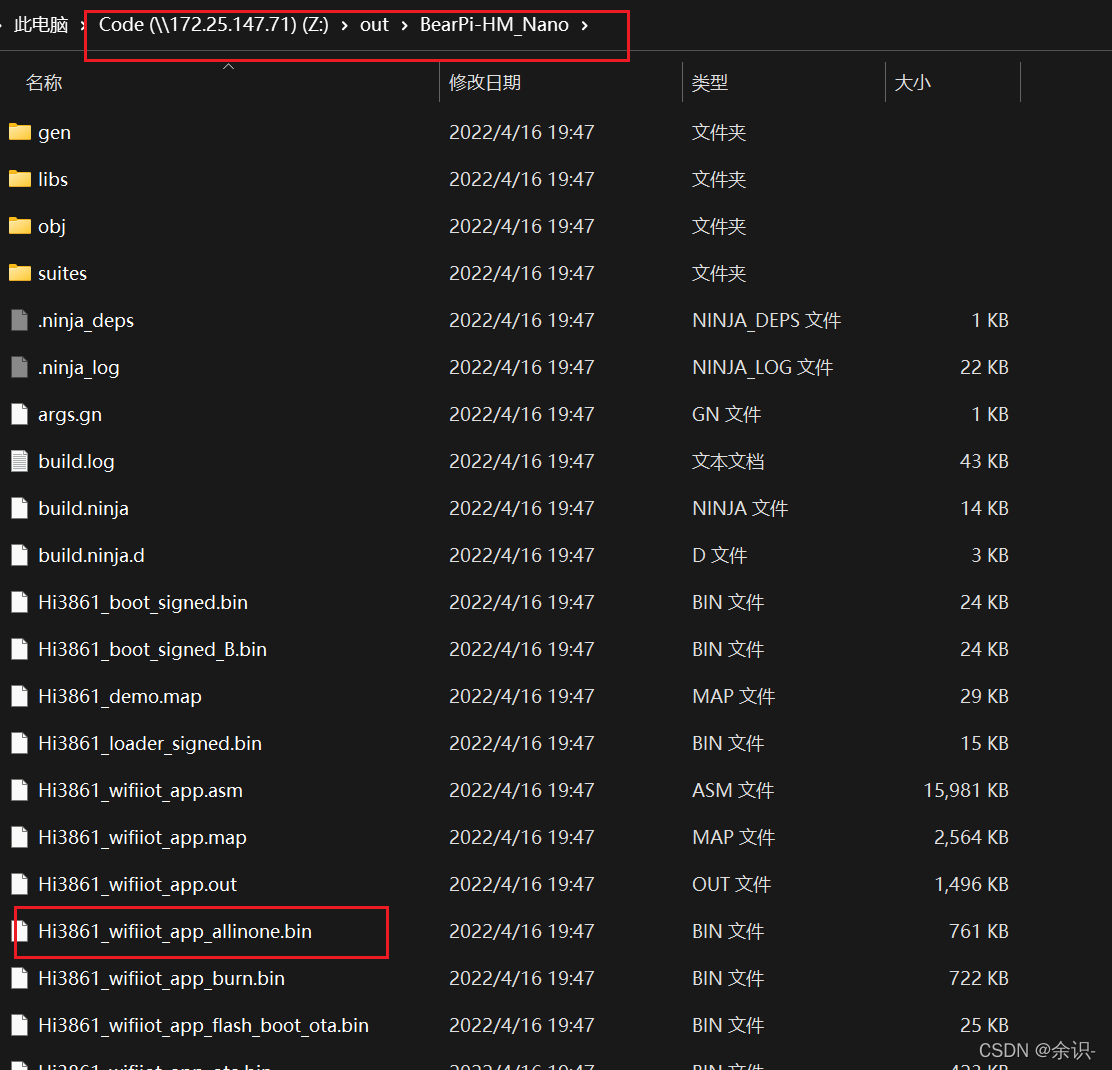
Task: Select the Hi3861_boot_signed_B.bin file name
Action: tap(152, 650)
